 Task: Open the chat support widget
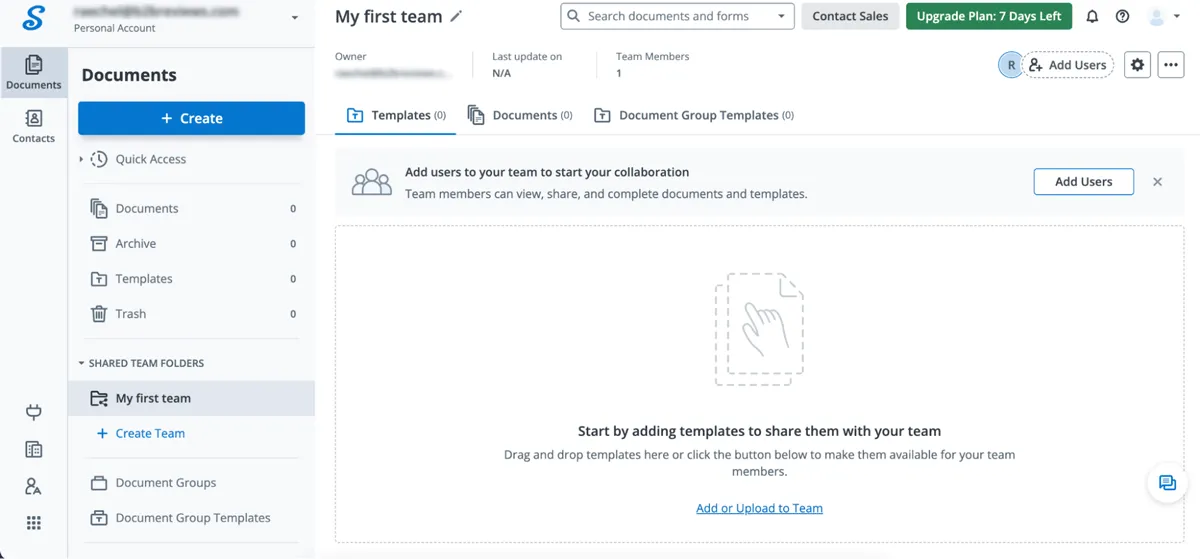pyautogui.click(x=1167, y=483)
